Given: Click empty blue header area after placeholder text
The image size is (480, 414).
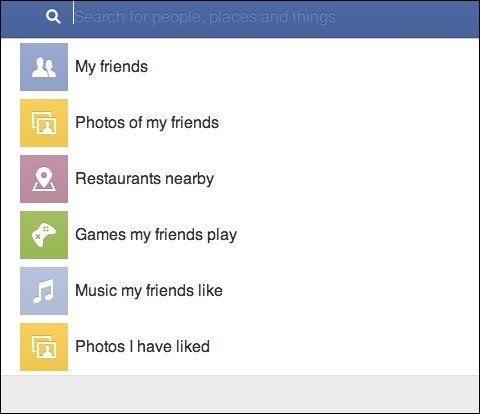Looking at the screenshot, I should [x=407, y=17].
